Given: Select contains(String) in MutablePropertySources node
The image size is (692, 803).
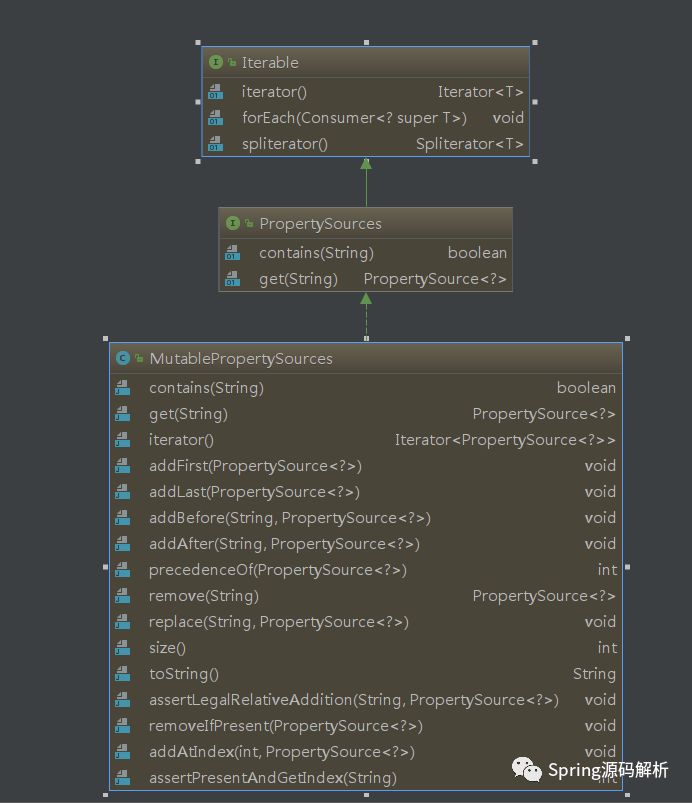Looking at the screenshot, I should 206,388.
